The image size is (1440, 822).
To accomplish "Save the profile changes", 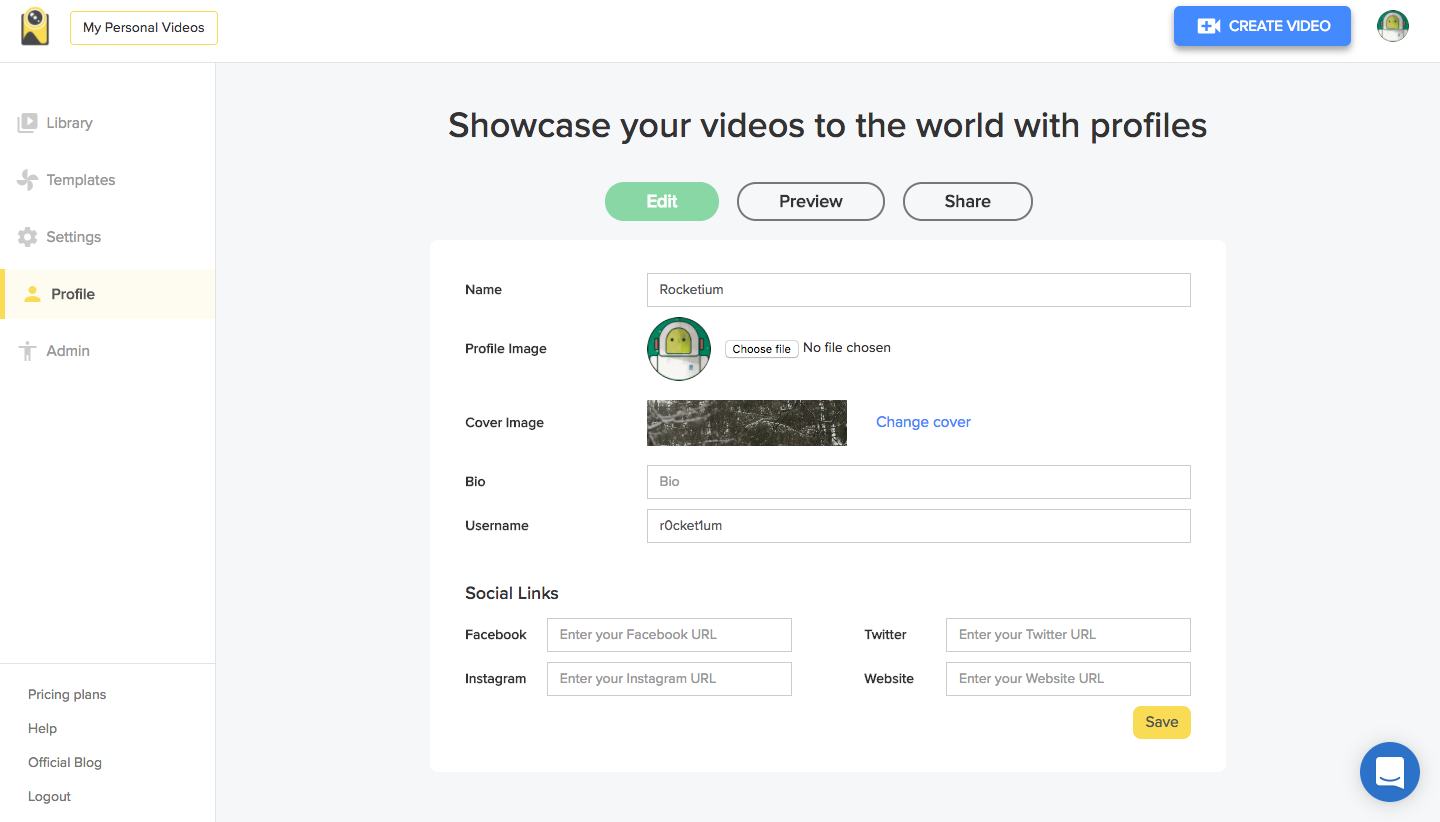I will point(1162,722).
